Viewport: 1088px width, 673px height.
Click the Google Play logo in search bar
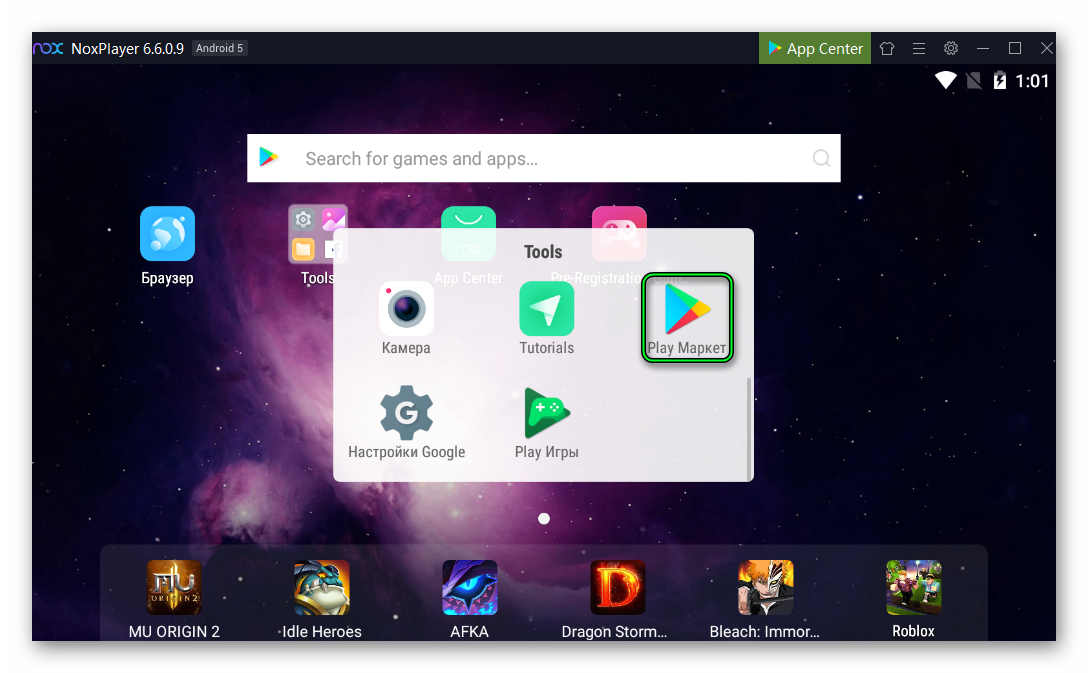click(x=269, y=157)
